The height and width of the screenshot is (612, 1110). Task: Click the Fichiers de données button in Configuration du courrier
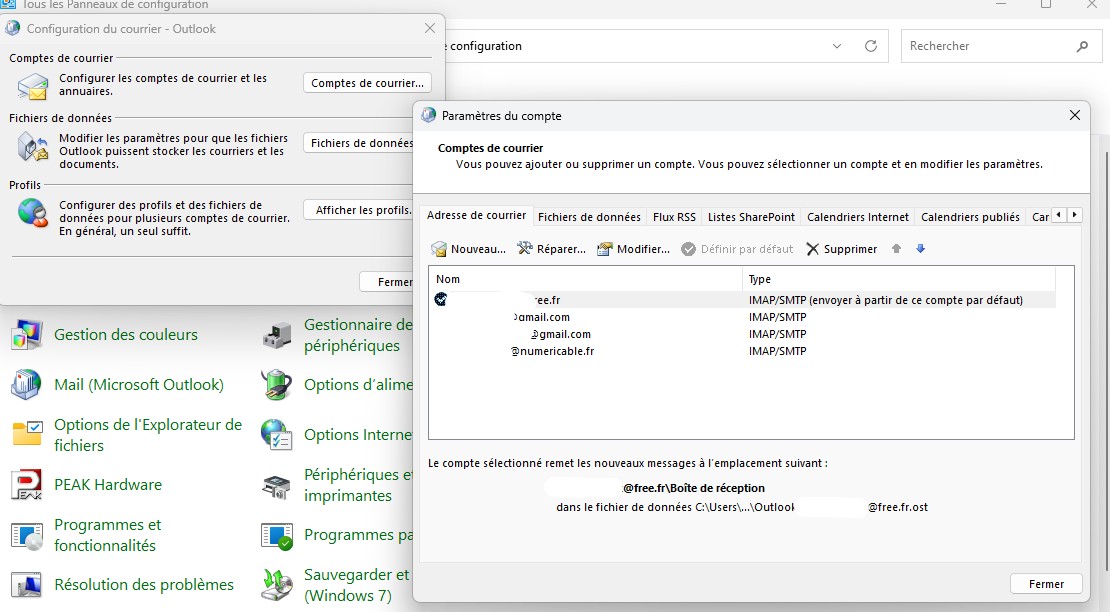coord(359,143)
